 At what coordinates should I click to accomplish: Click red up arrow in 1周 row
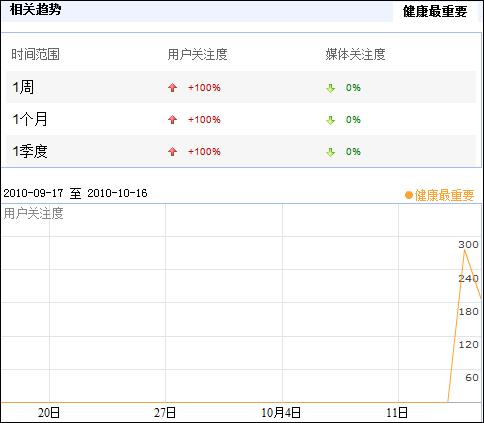click(172, 88)
